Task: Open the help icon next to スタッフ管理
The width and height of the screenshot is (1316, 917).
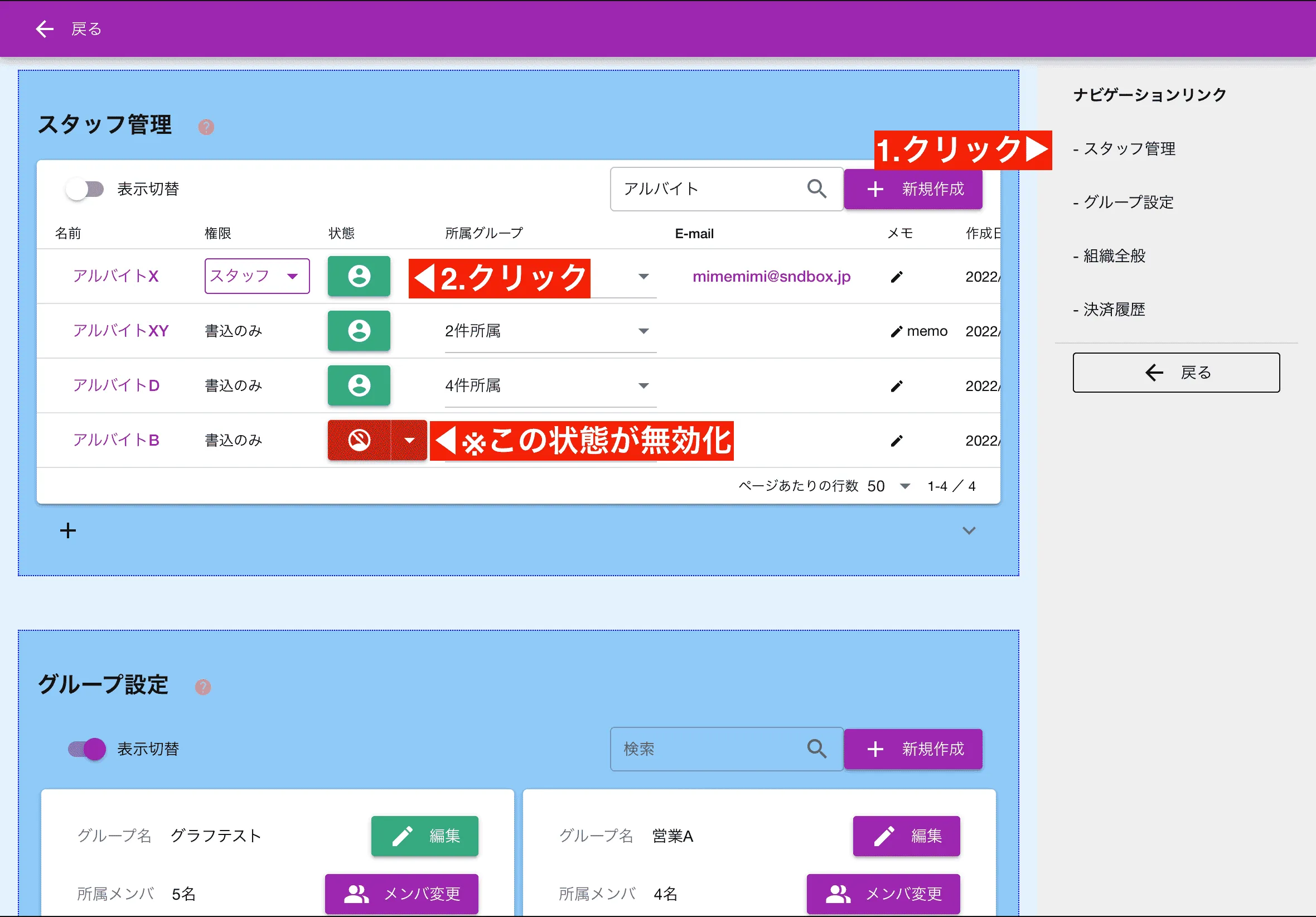Action: click(206, 127)
